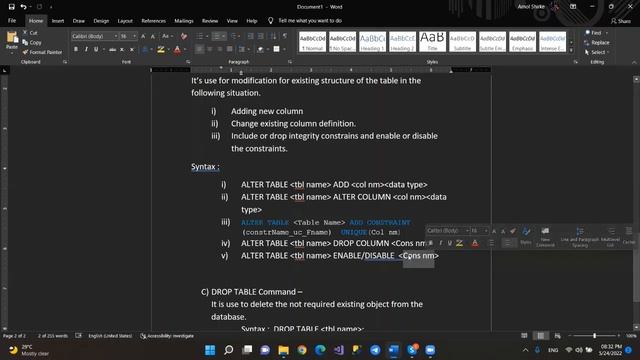
Task: Switch to the Draw tab
Action: coord(79,21)
